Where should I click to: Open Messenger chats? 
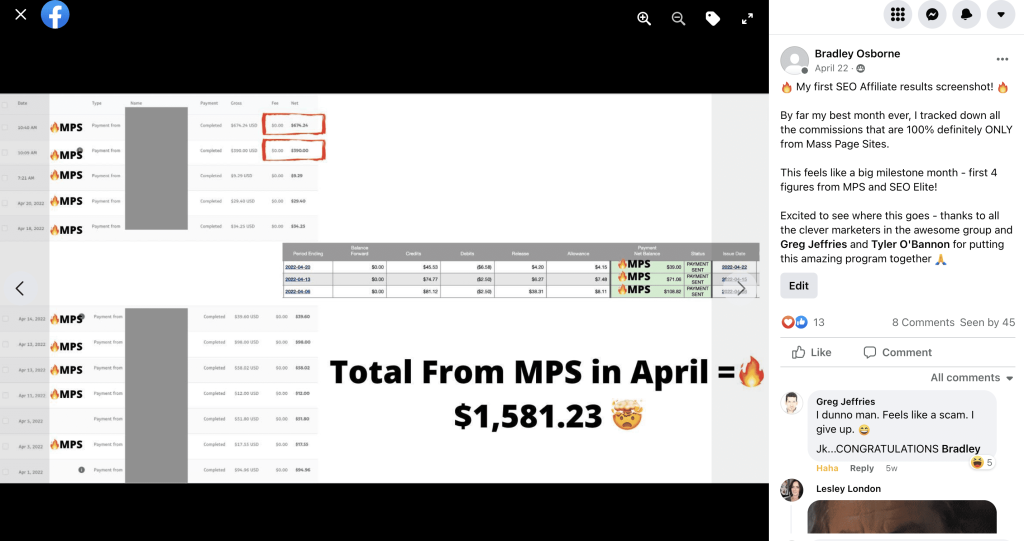[x=932, y=14]
